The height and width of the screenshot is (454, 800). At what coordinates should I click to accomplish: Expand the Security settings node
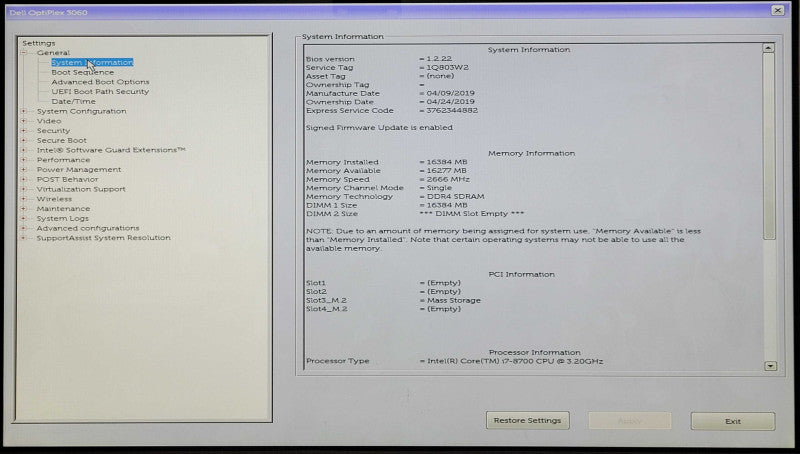[23, 131]
